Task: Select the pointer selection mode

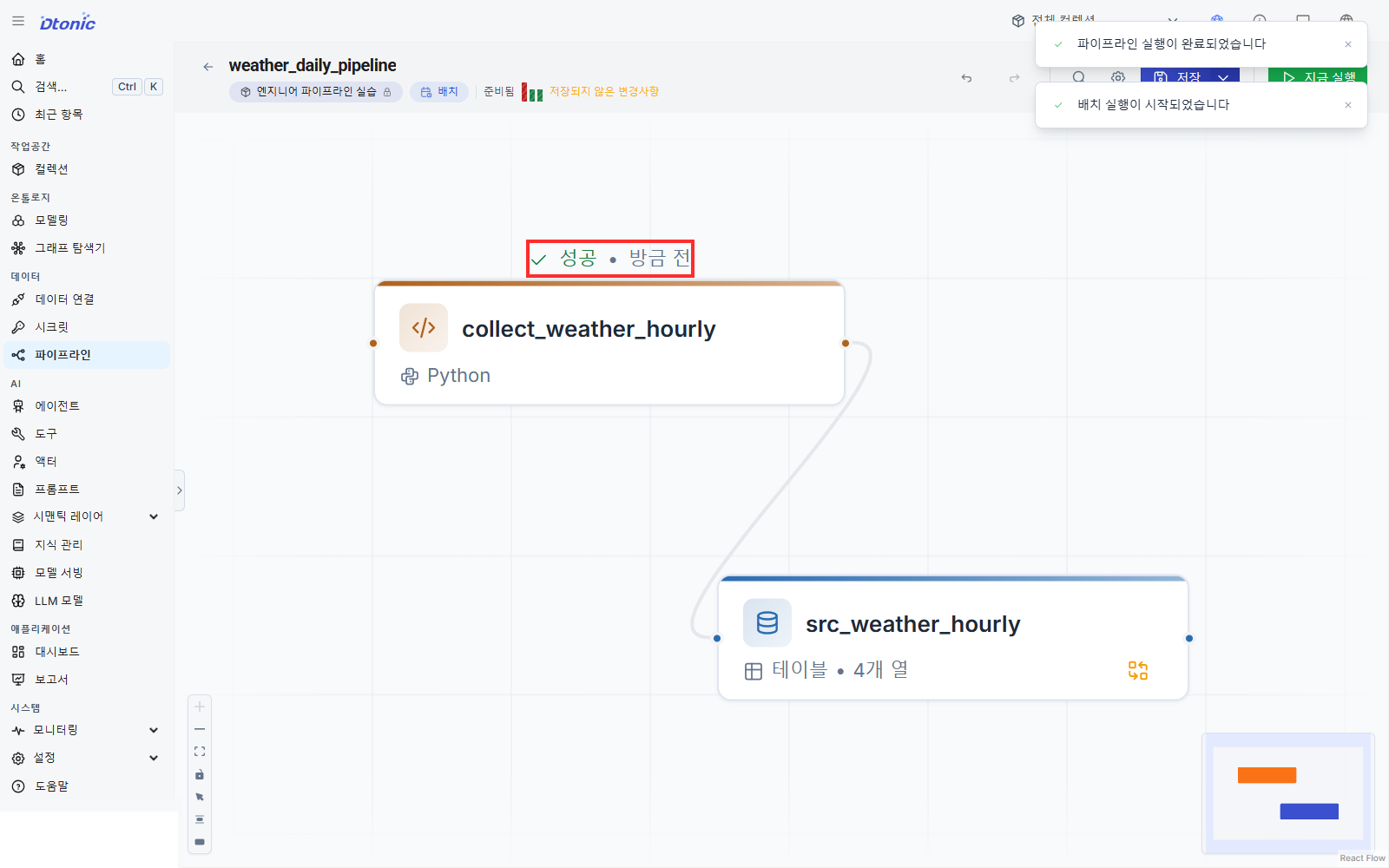Action: (200, 797)
